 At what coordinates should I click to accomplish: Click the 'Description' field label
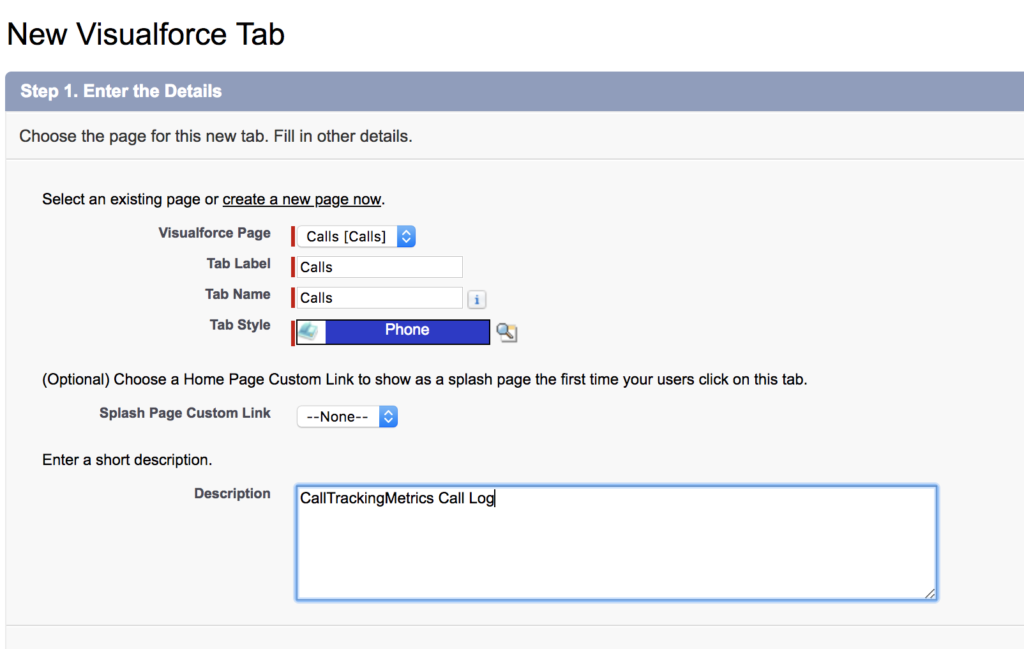pos(232,494)
